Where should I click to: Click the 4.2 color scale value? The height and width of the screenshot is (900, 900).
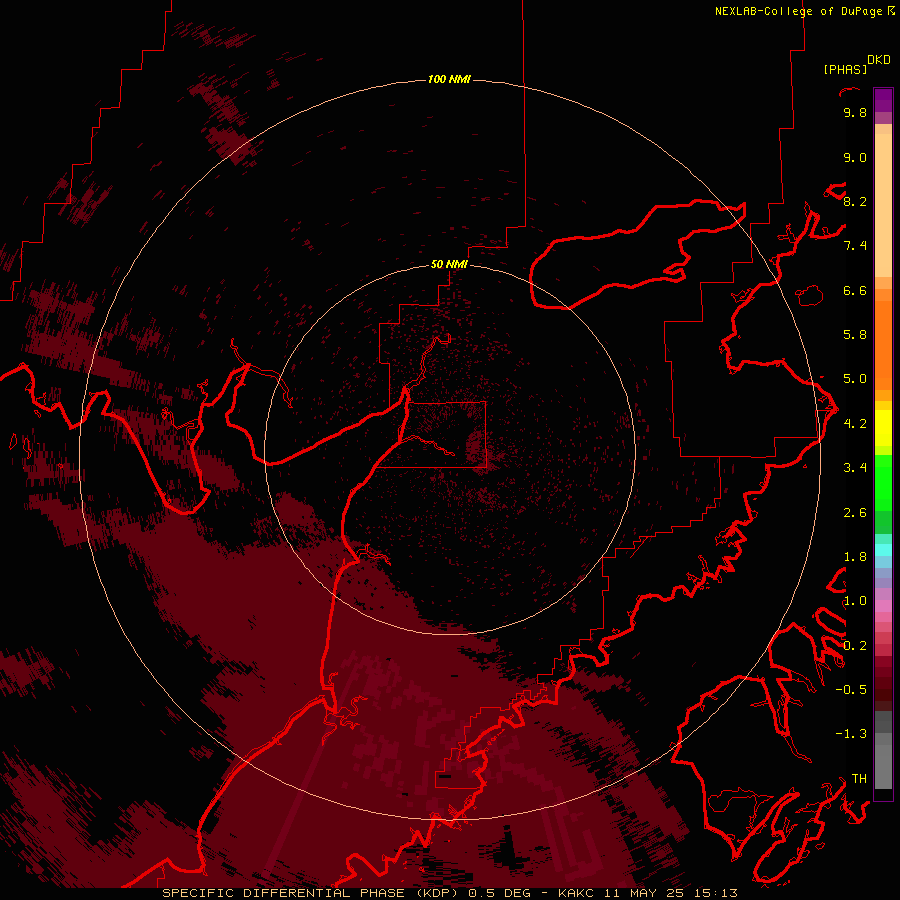pyautogui.click(x=855, y=424)
